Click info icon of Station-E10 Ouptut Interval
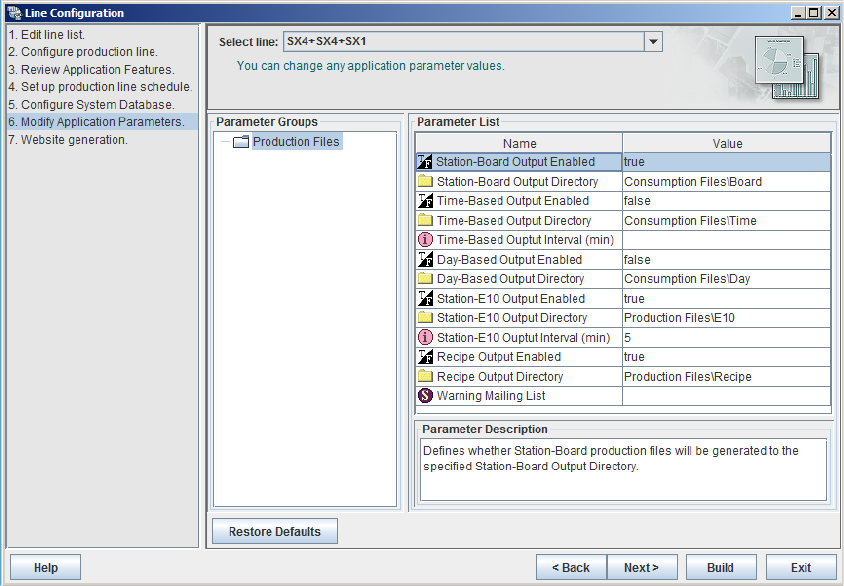The height and width of the screenshot is (586, 844). (x=425, y=337)
